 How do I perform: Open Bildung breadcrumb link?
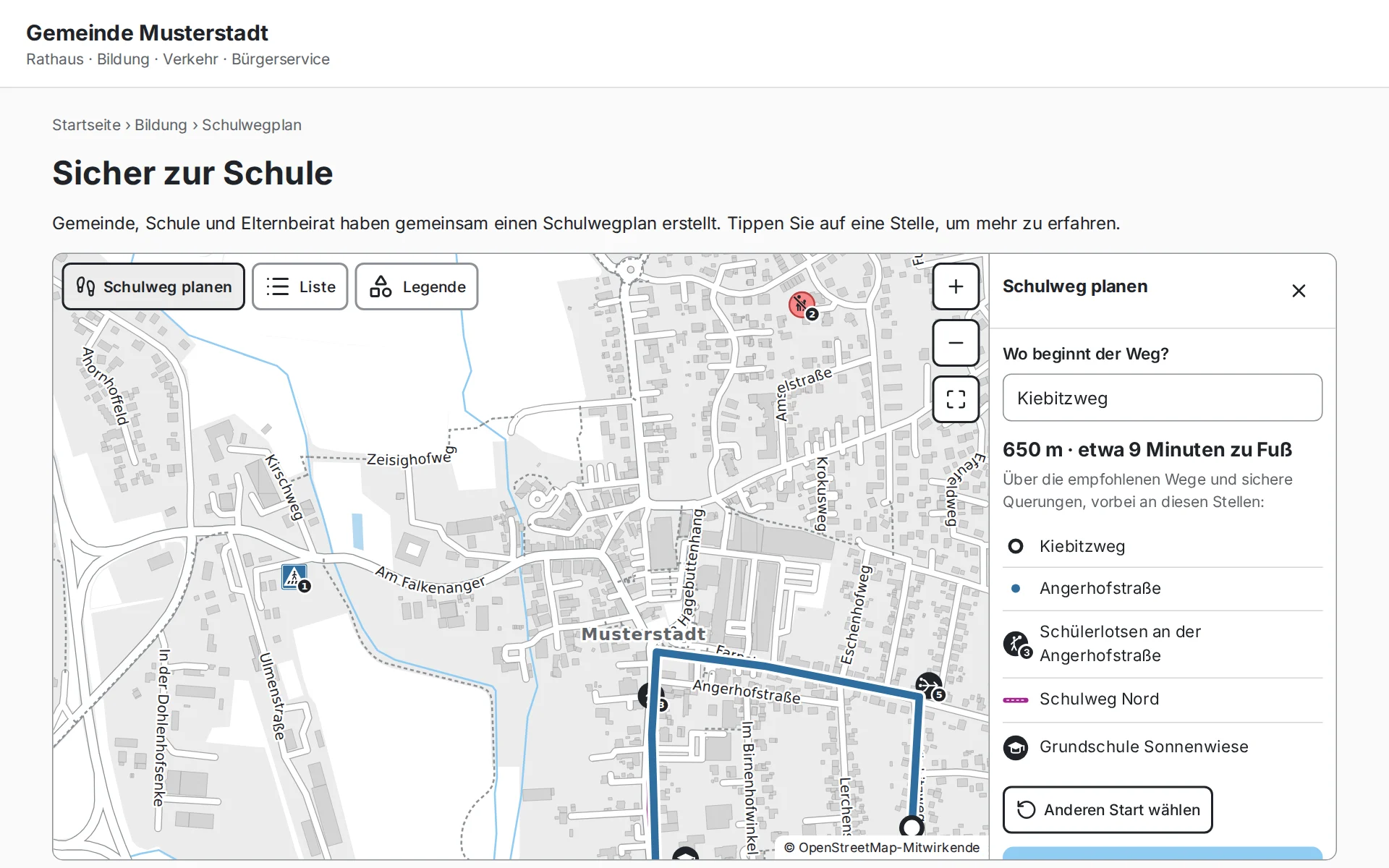161,125
